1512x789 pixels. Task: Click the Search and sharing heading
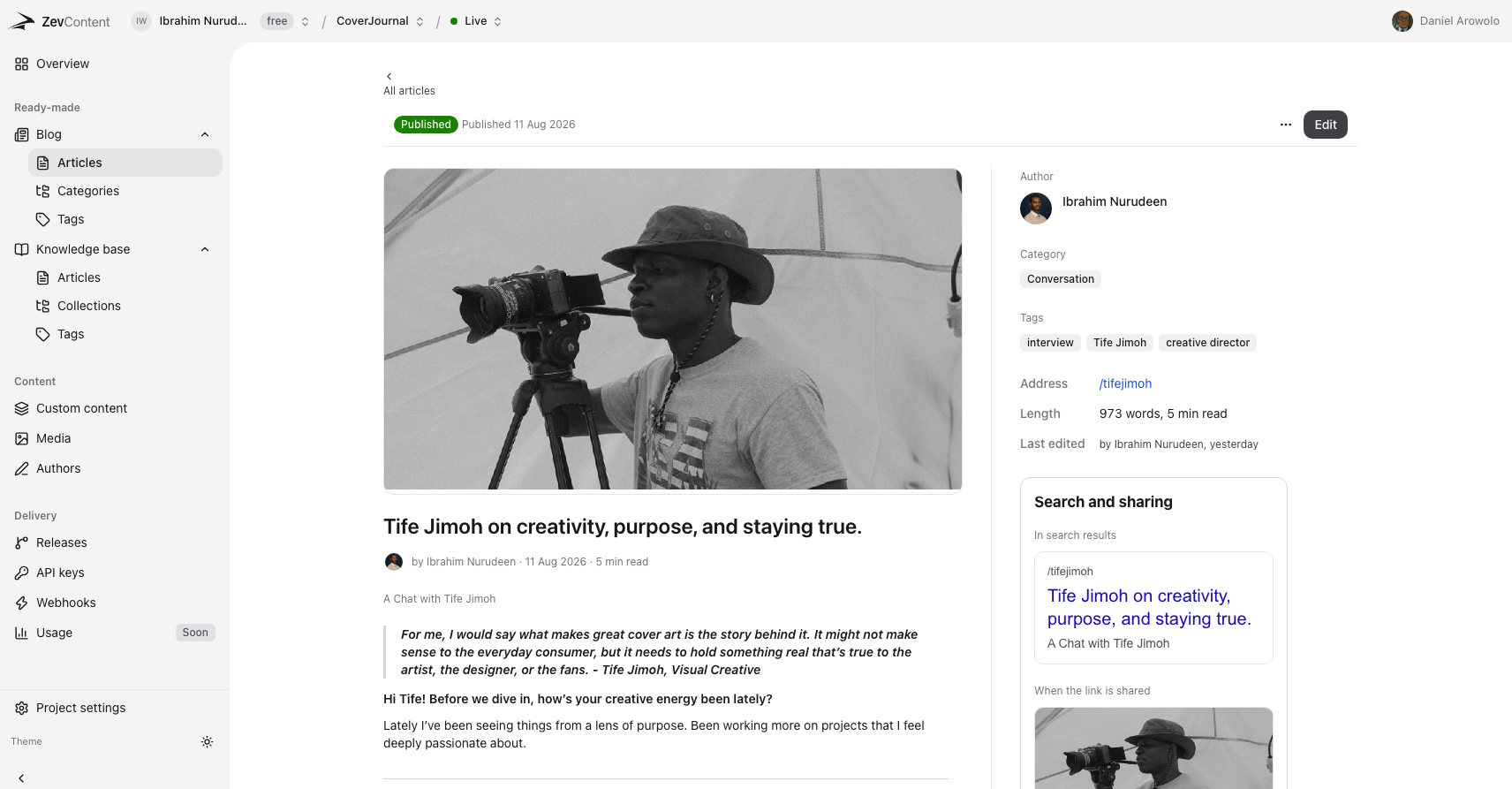coord(1103,502)
